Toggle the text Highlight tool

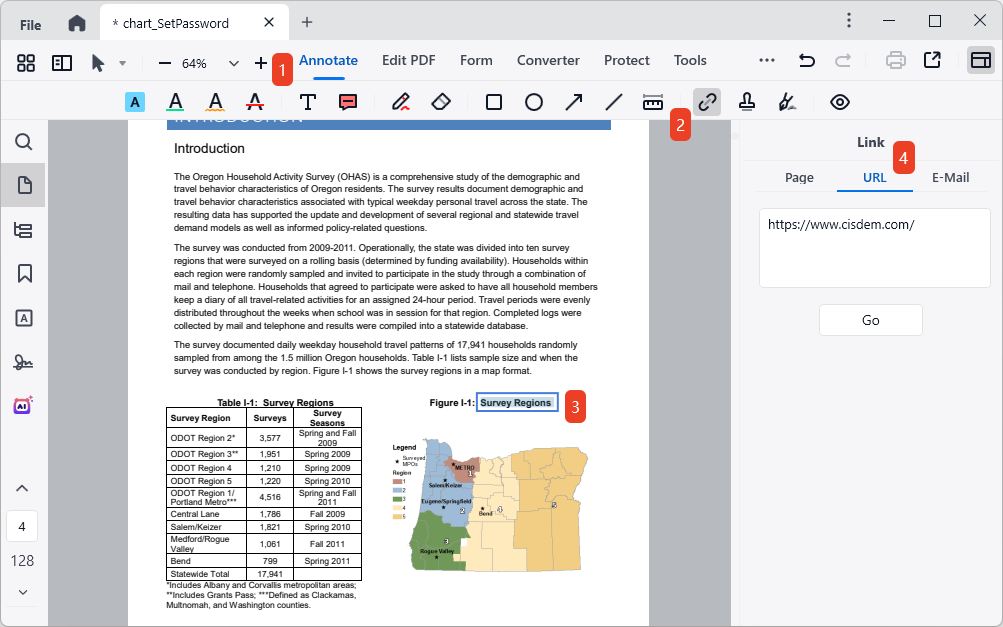(134, 101)
